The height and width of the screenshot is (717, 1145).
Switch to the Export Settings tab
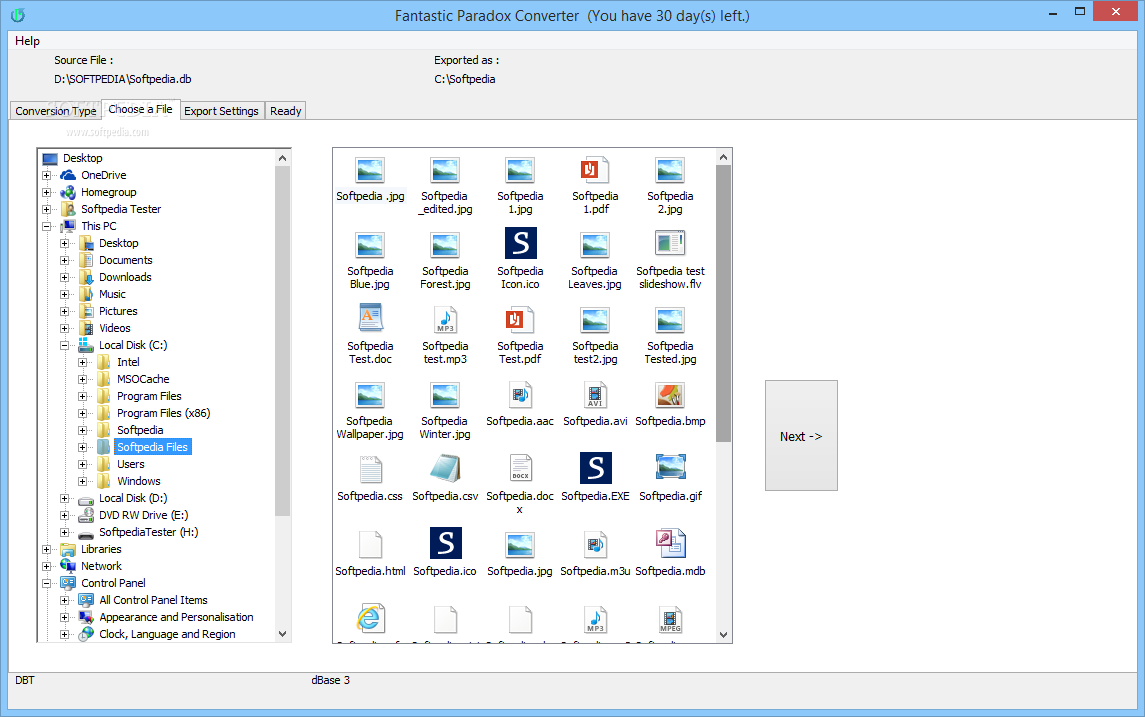pos(221,111)
